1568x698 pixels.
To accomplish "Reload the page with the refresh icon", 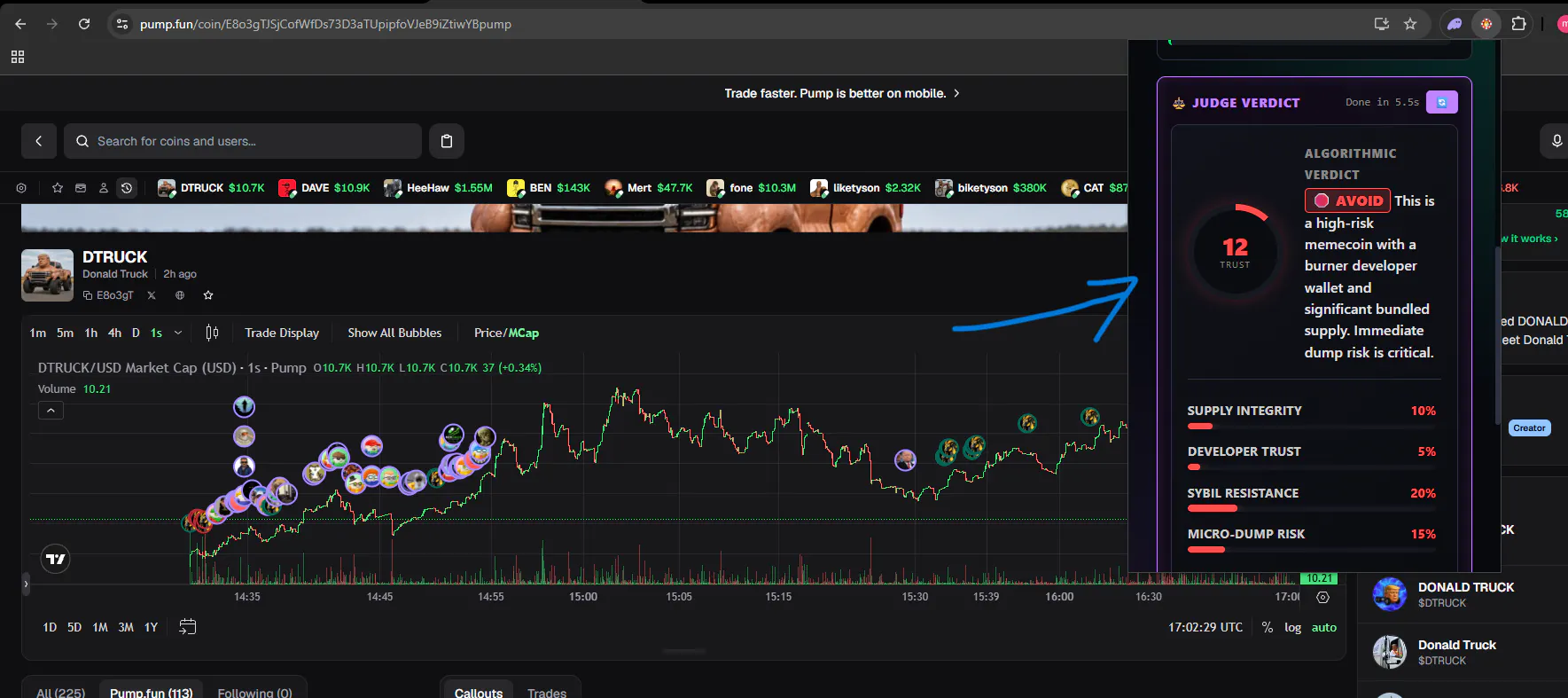I will [x=84, y=24].
